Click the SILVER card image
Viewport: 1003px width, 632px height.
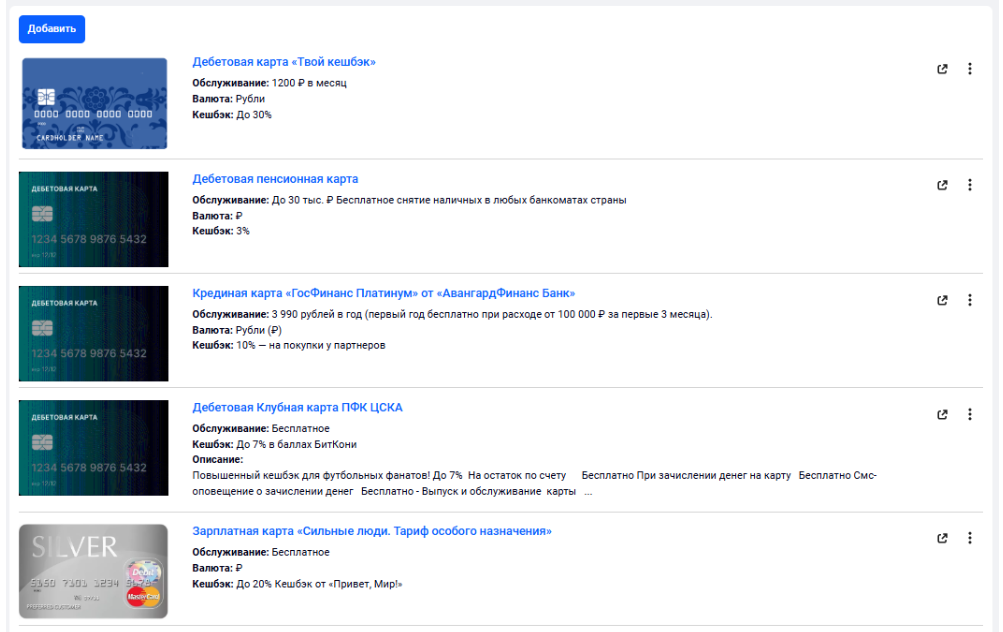(93, 571)
